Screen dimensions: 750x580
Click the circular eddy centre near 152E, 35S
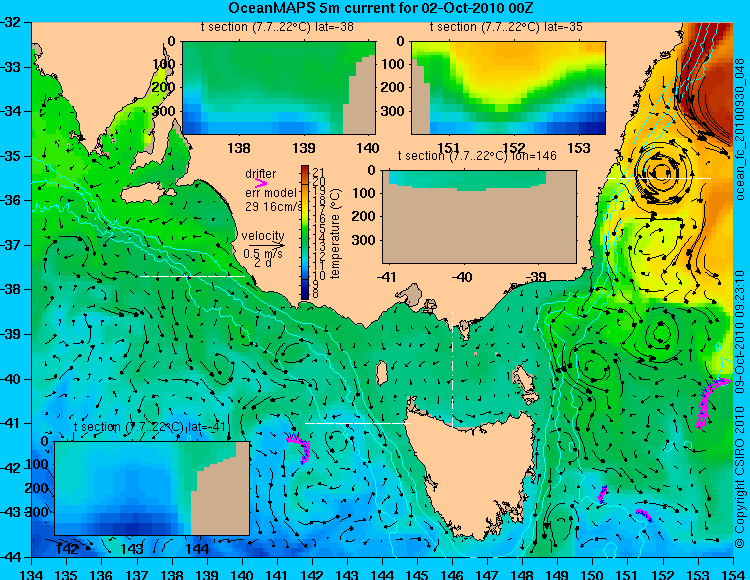(x=662, y=171)
